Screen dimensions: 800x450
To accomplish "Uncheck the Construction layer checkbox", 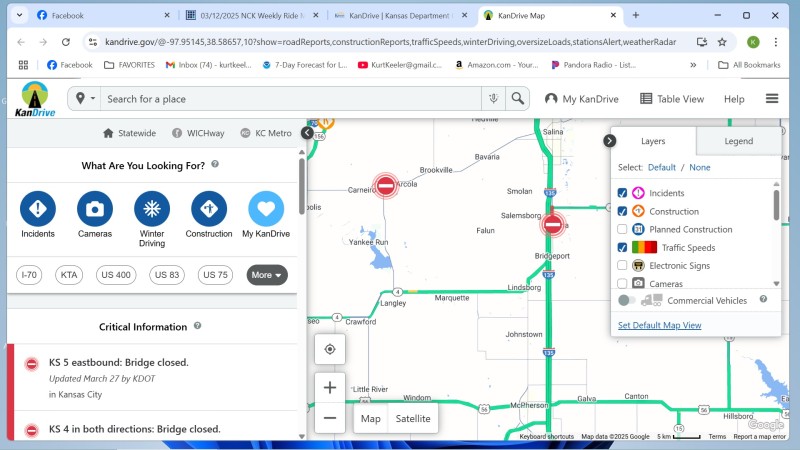I will click(622, 211).
